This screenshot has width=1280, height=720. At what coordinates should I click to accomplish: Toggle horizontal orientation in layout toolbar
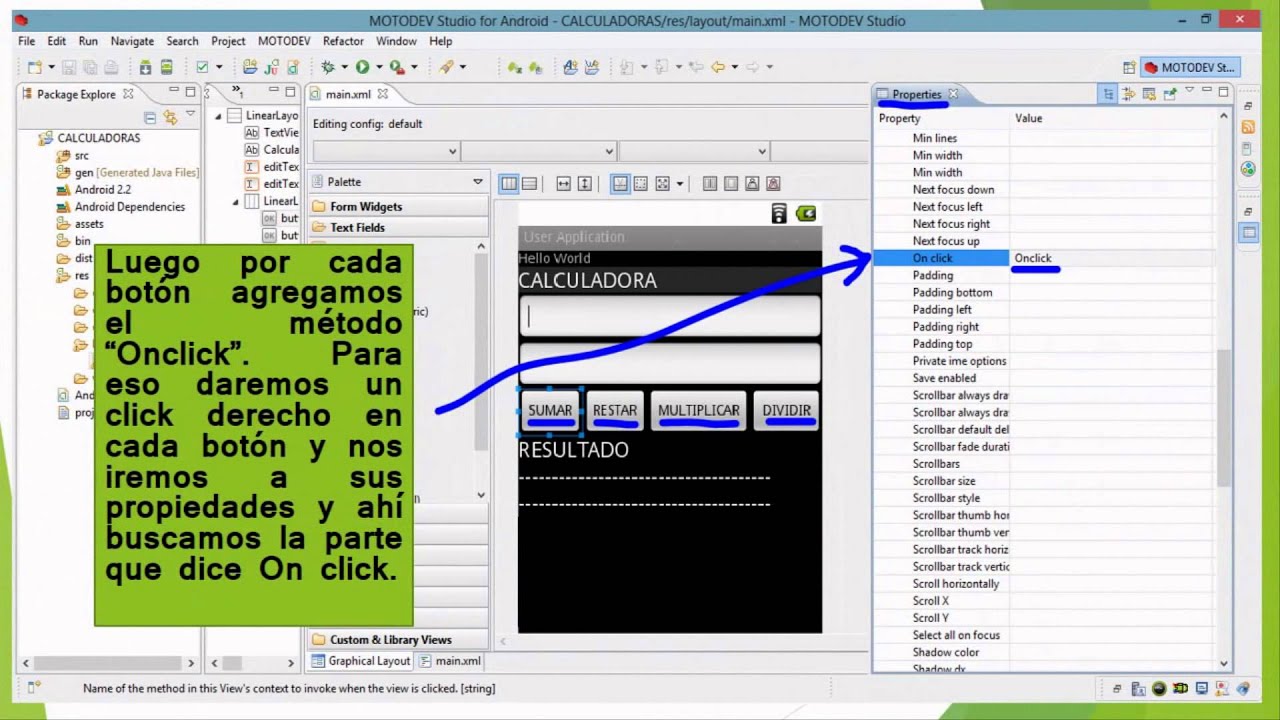(508, 183)
